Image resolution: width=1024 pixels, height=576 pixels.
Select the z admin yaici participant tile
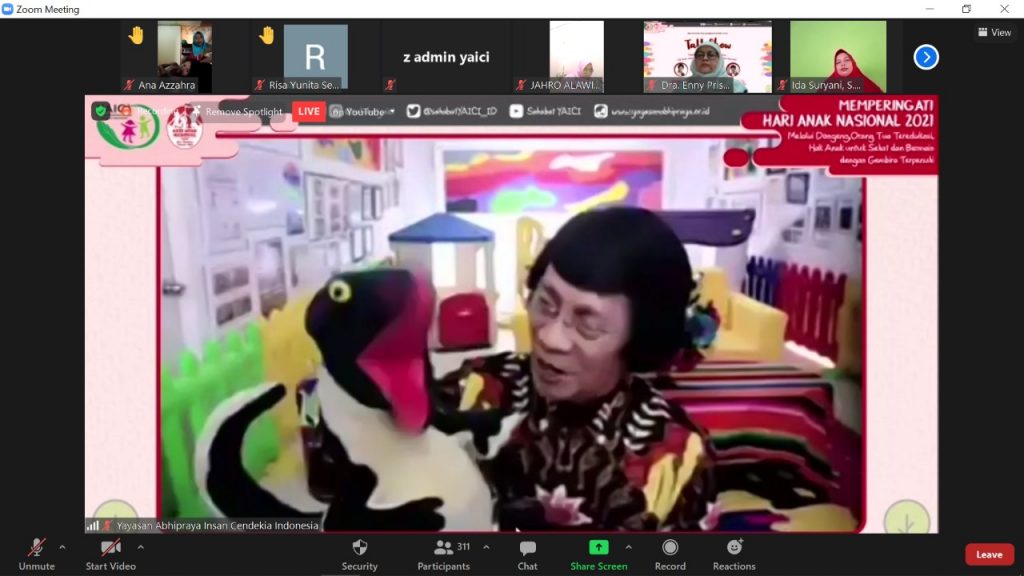(x=446, y=57)
